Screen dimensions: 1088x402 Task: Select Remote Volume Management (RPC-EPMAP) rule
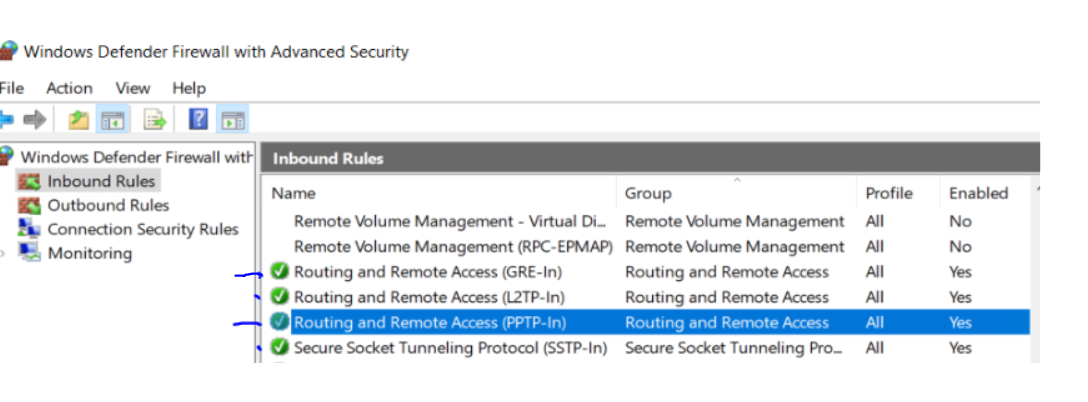(453, 246)
